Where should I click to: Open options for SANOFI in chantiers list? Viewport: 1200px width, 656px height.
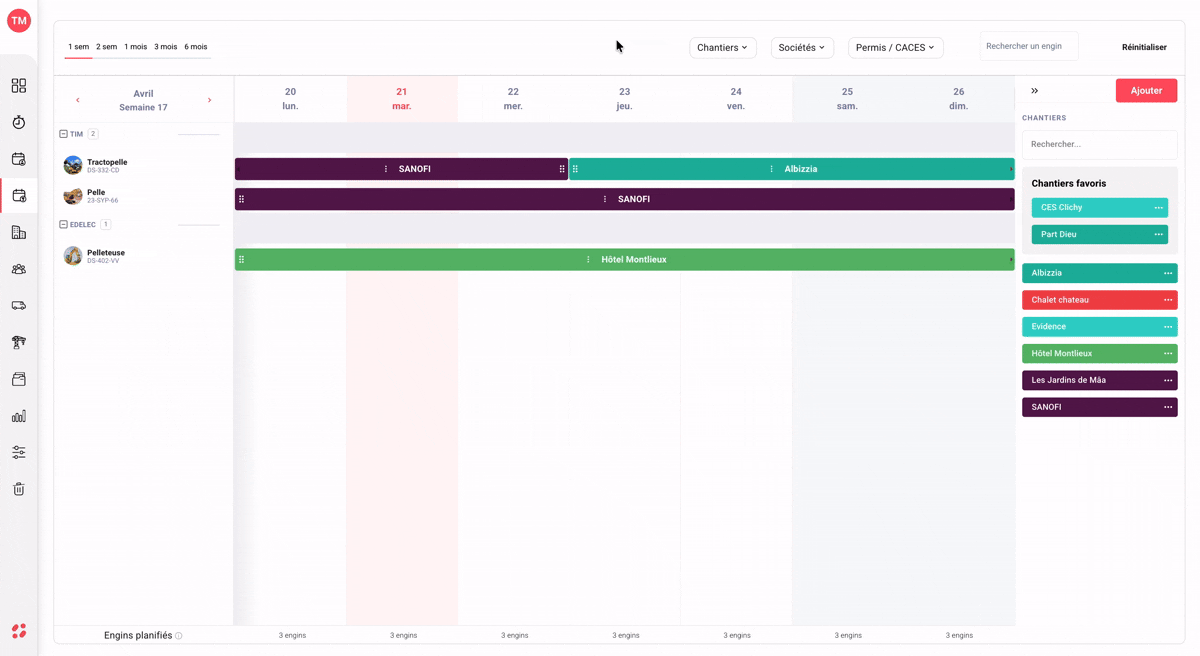(x=1167, y=407)
